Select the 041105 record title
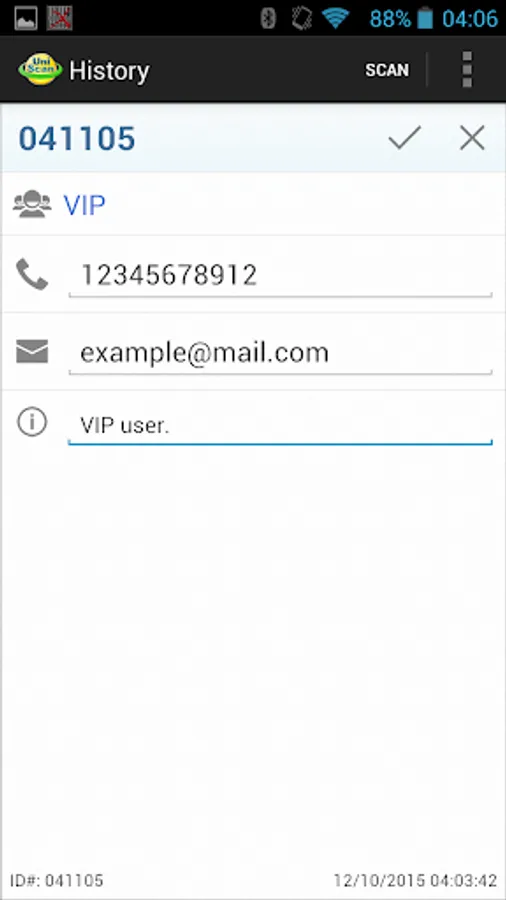The height and width of the screenshot is (900, 506). 77,138
